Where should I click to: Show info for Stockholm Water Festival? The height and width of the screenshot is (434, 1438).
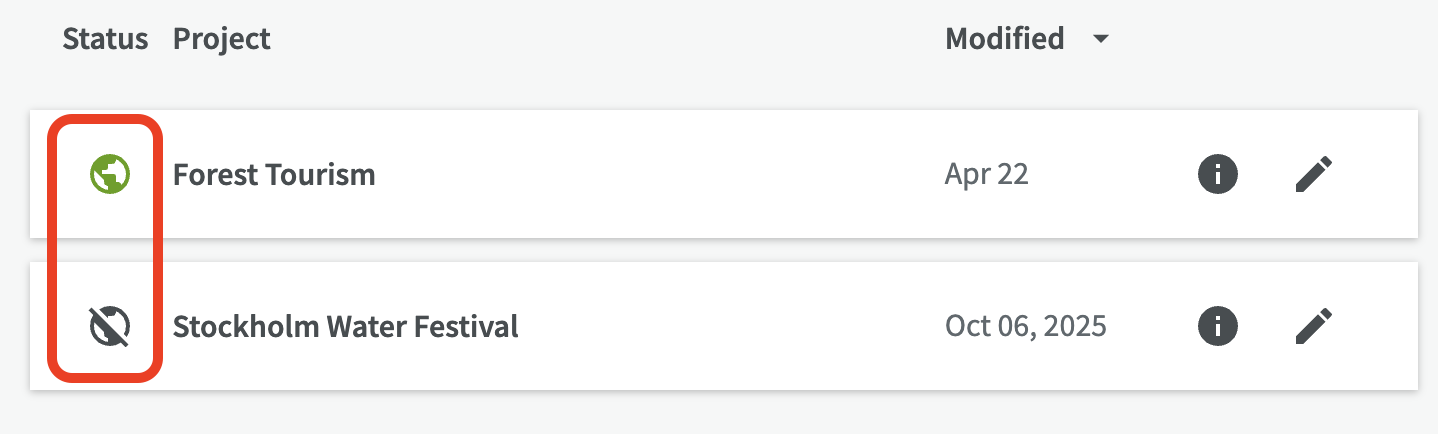pyautogui.click(x=1217, y=326)
